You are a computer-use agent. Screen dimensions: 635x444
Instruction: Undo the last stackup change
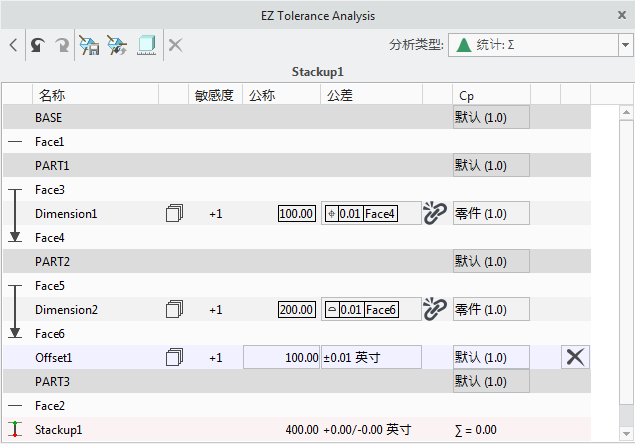click(38, 45)
